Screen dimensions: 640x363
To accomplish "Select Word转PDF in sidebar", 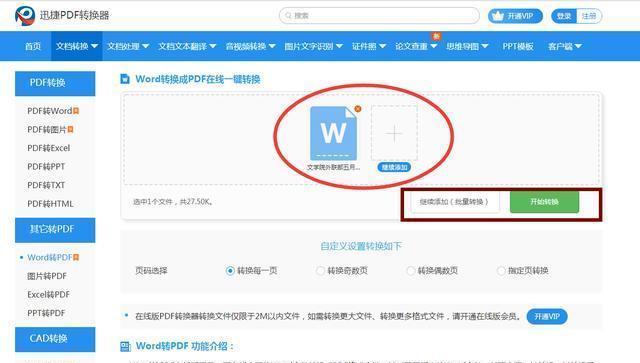I will 49,257.
